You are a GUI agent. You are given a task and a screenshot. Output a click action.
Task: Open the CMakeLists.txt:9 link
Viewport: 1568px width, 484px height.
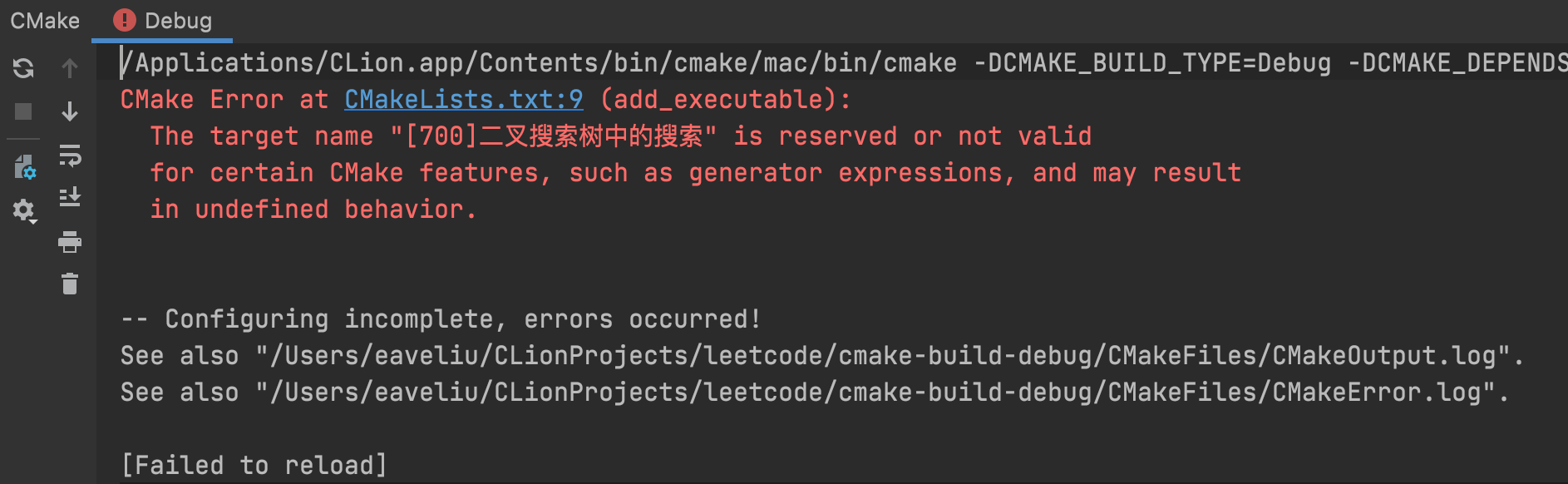(x=464, y=100)
